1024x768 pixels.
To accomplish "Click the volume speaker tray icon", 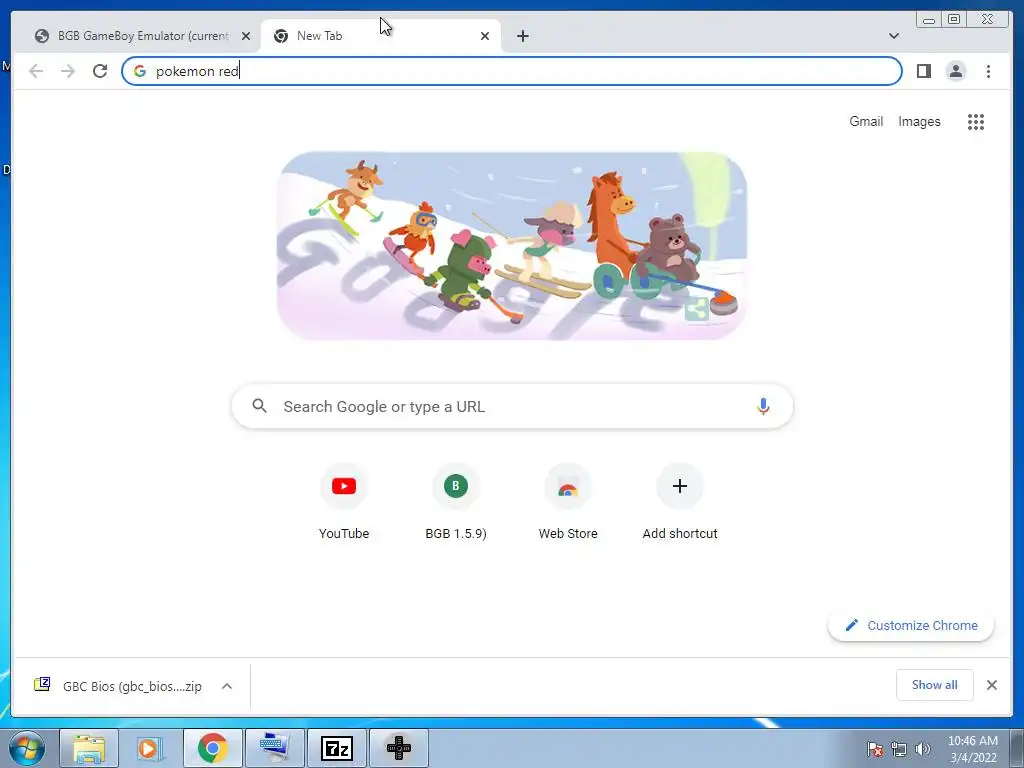I will (x=922, y=749).
